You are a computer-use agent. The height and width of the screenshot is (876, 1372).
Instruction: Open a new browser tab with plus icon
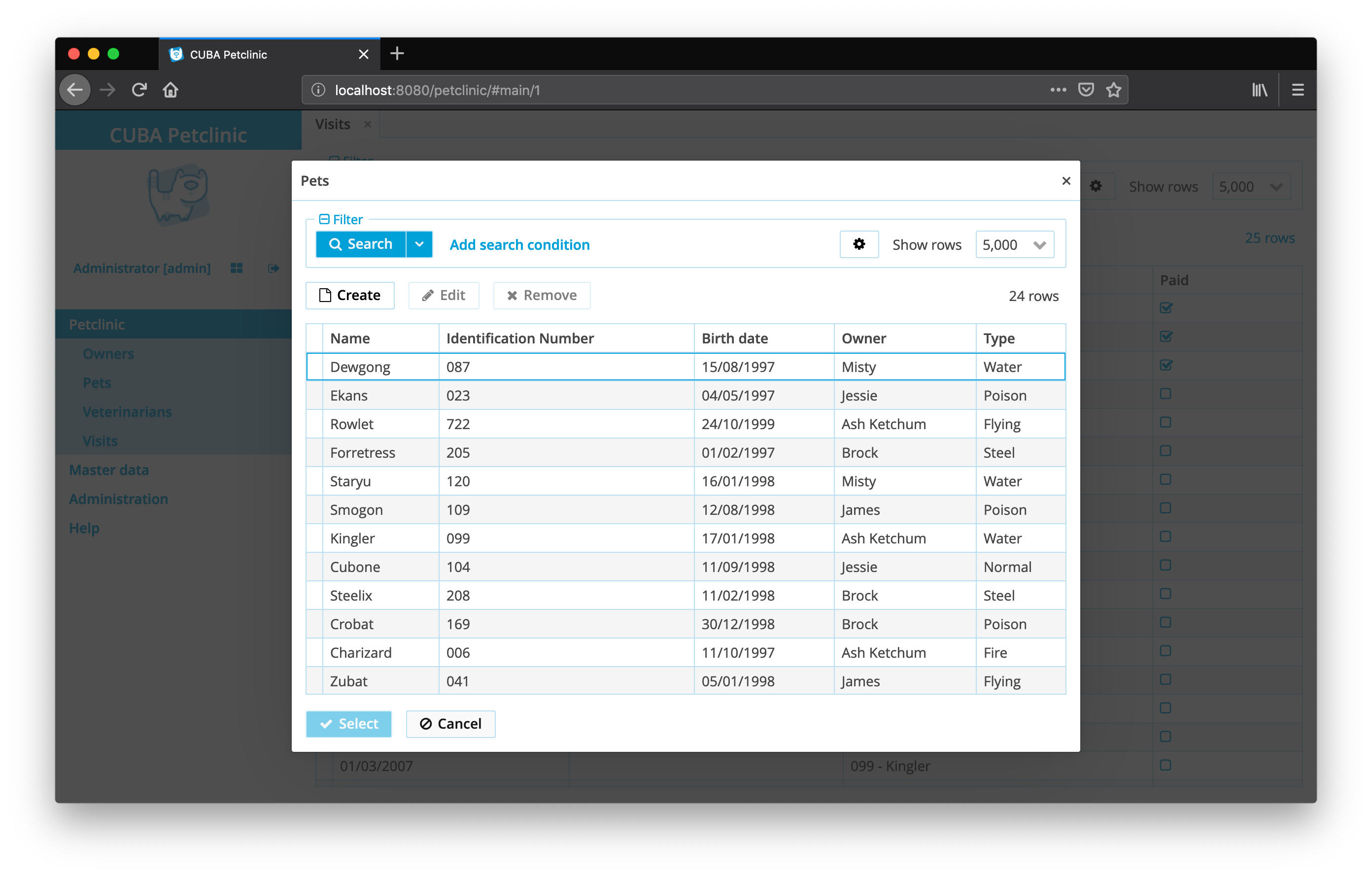[397, 54]
